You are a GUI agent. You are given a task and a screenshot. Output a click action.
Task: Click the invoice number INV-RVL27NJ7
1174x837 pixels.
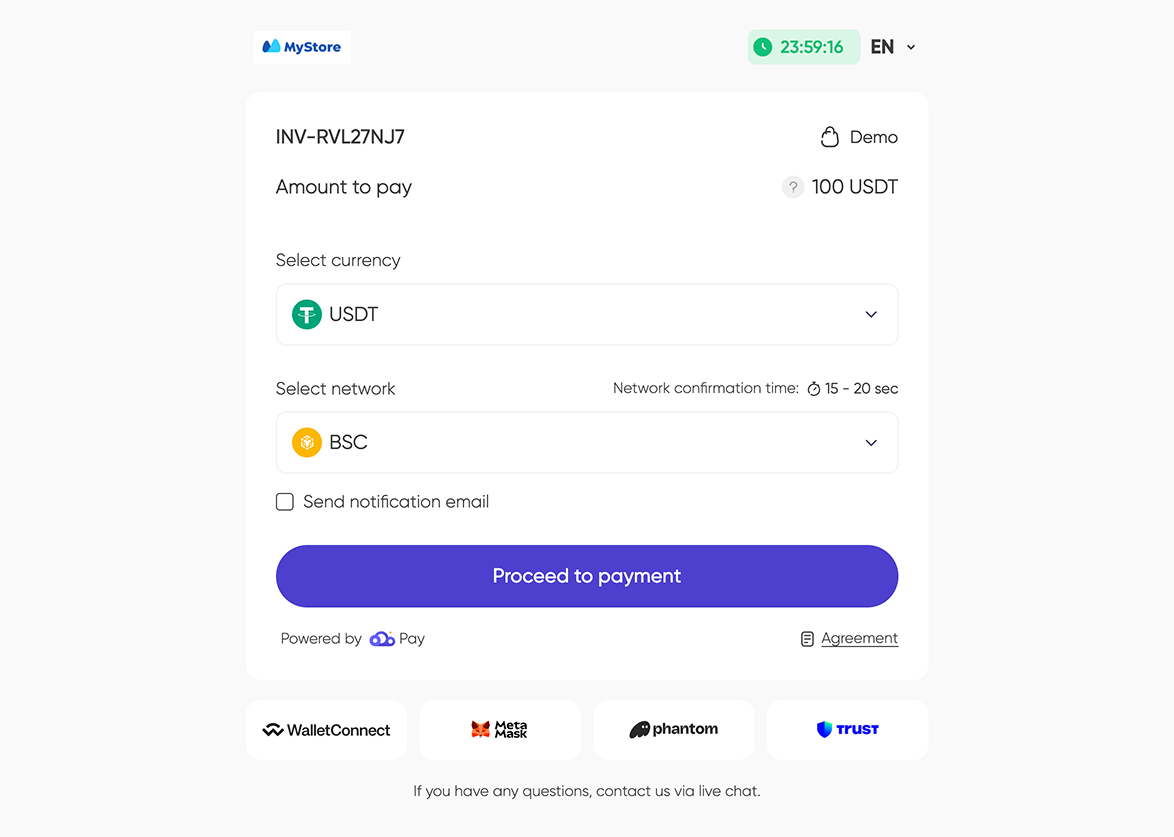[x=340, y=137]
